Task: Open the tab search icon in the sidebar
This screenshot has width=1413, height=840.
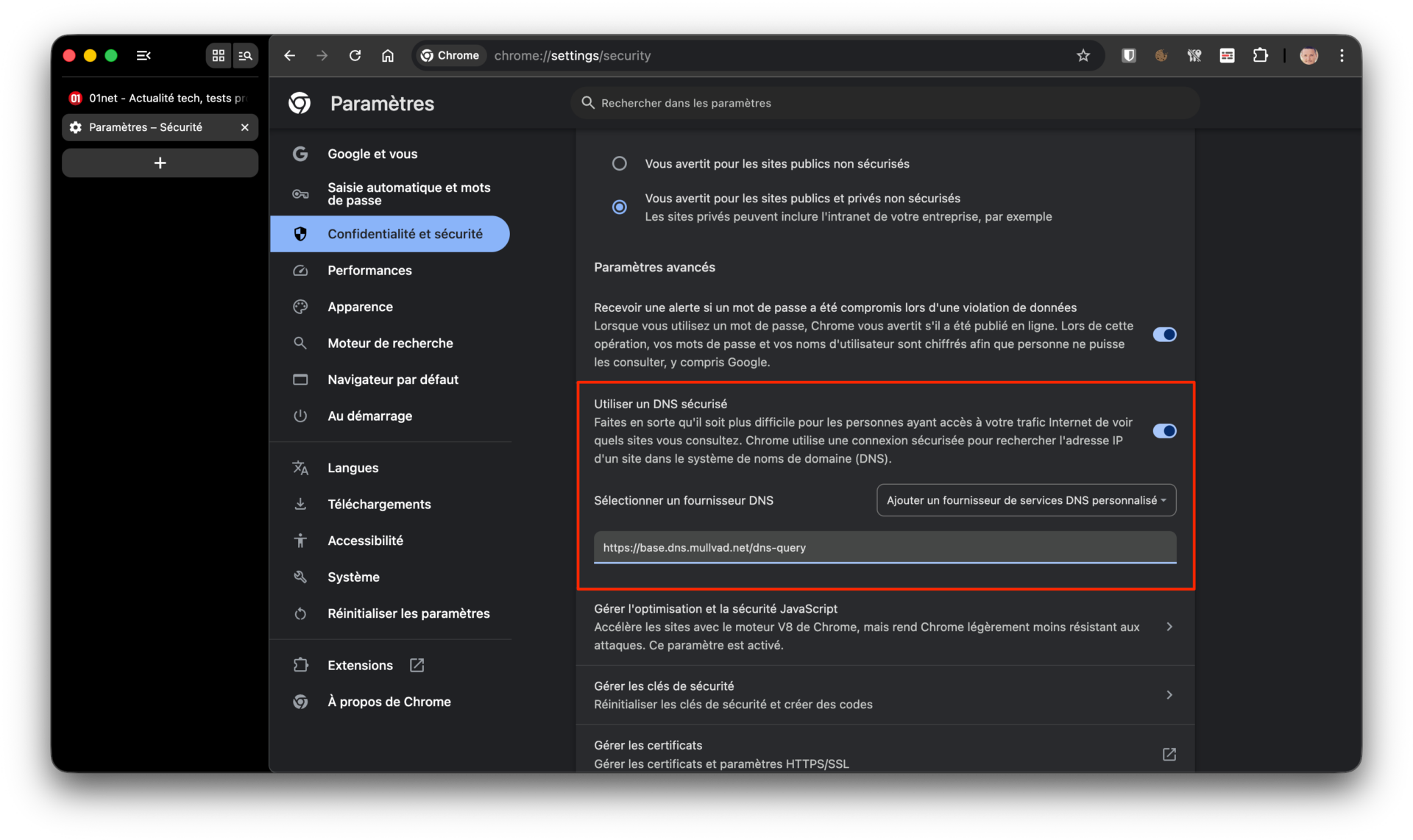Action: click(245, 56)
